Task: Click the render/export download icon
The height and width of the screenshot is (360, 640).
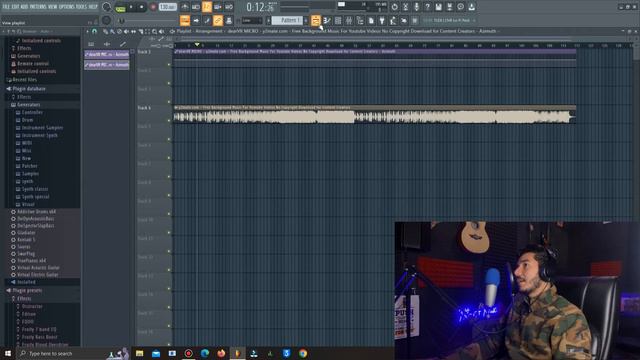Action: [x=471, y=7]
